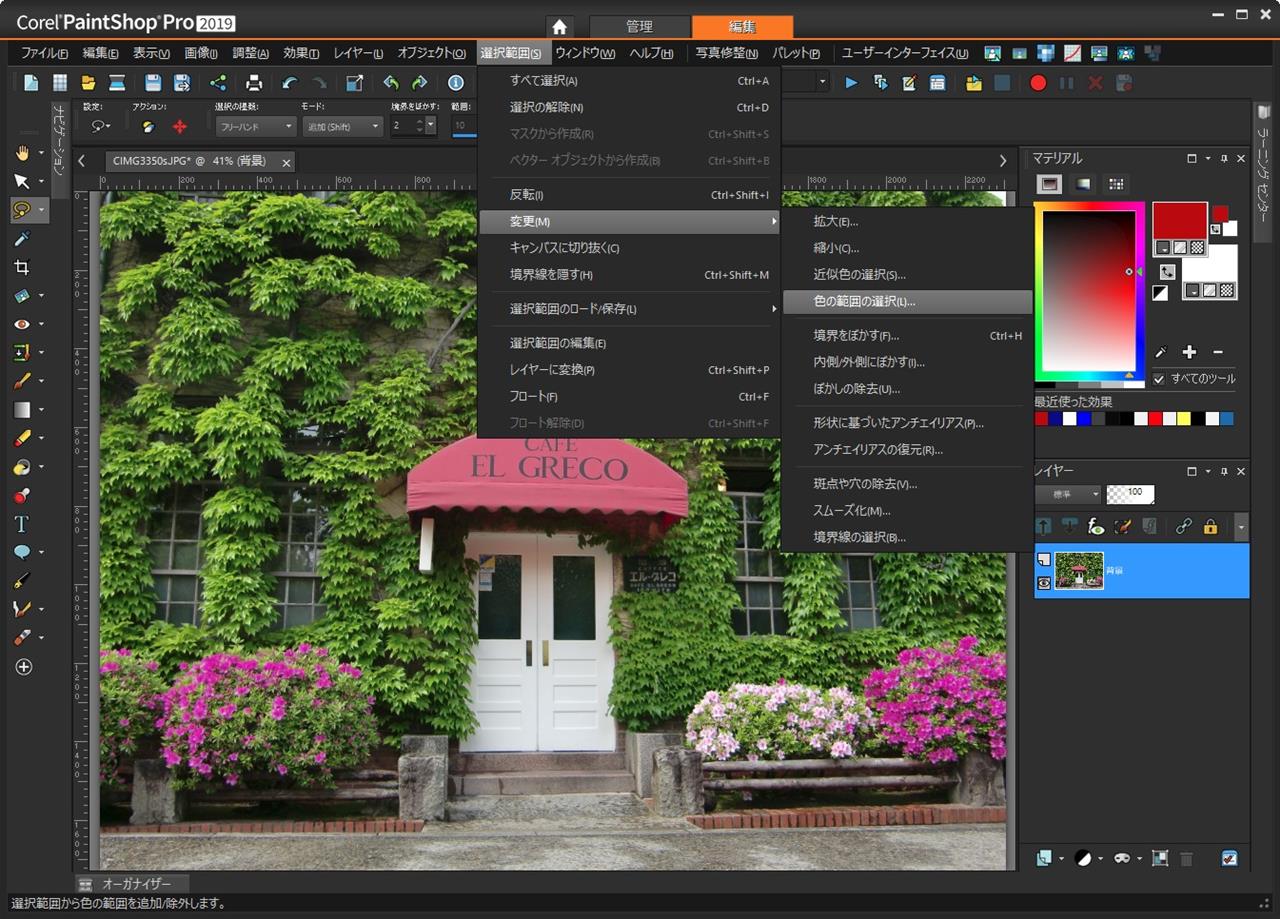Open the presets 設定 lasso dropdown

click(100, 126)
